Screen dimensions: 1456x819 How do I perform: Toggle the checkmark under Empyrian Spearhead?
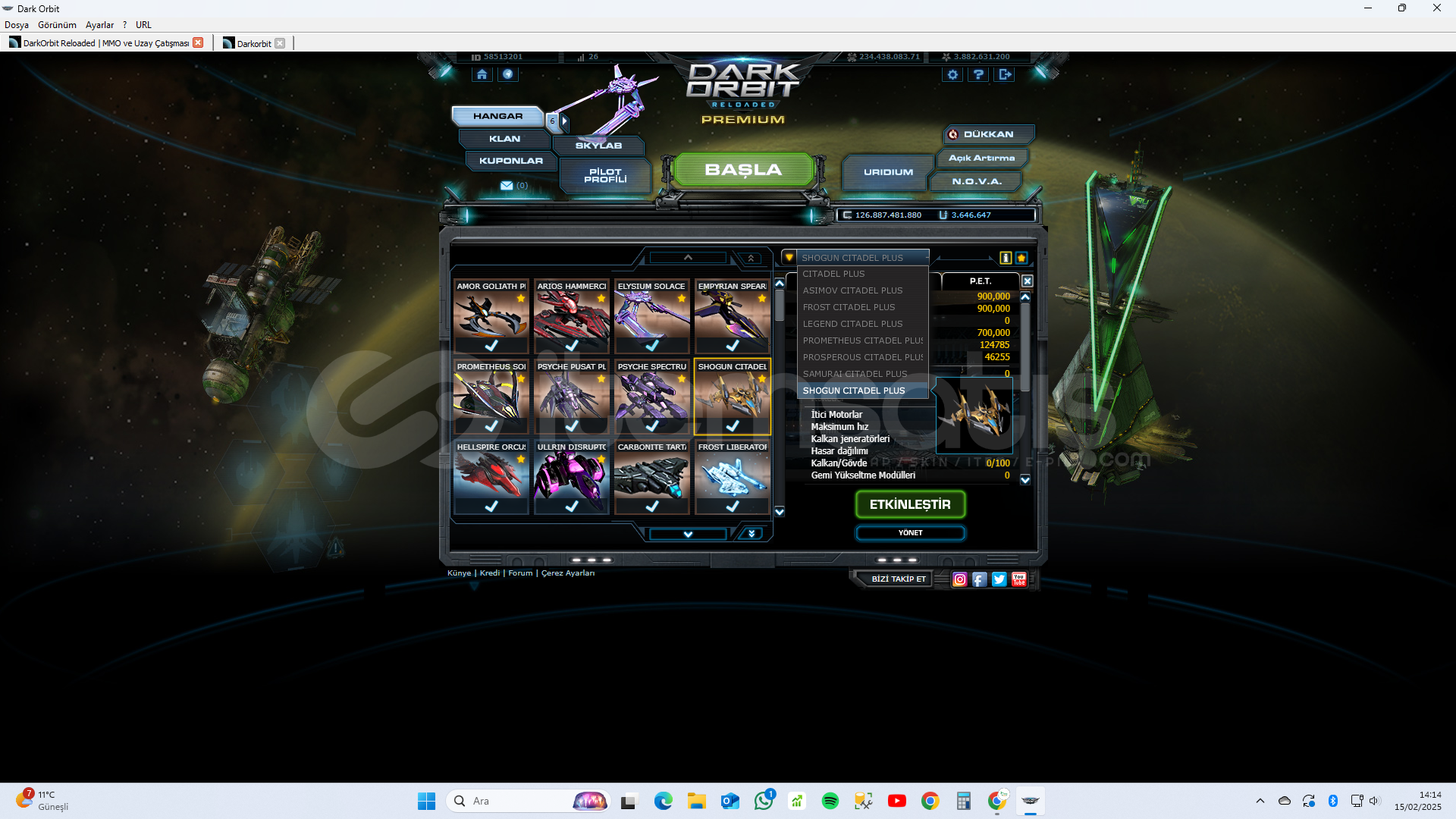click(x=733, y=346)
